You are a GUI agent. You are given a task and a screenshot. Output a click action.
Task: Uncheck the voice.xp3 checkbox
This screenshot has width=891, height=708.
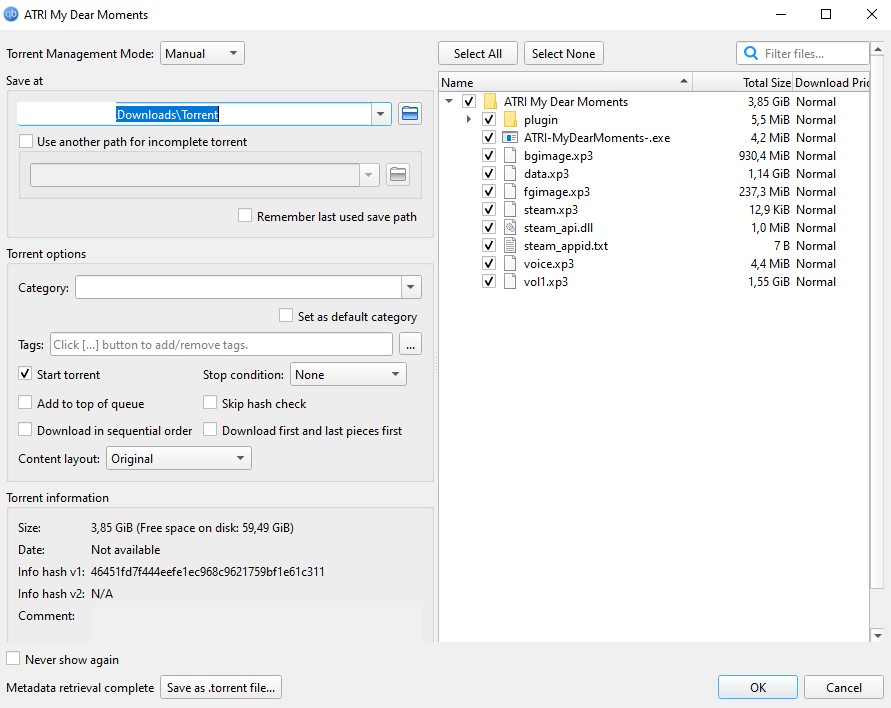pos(489,264)
